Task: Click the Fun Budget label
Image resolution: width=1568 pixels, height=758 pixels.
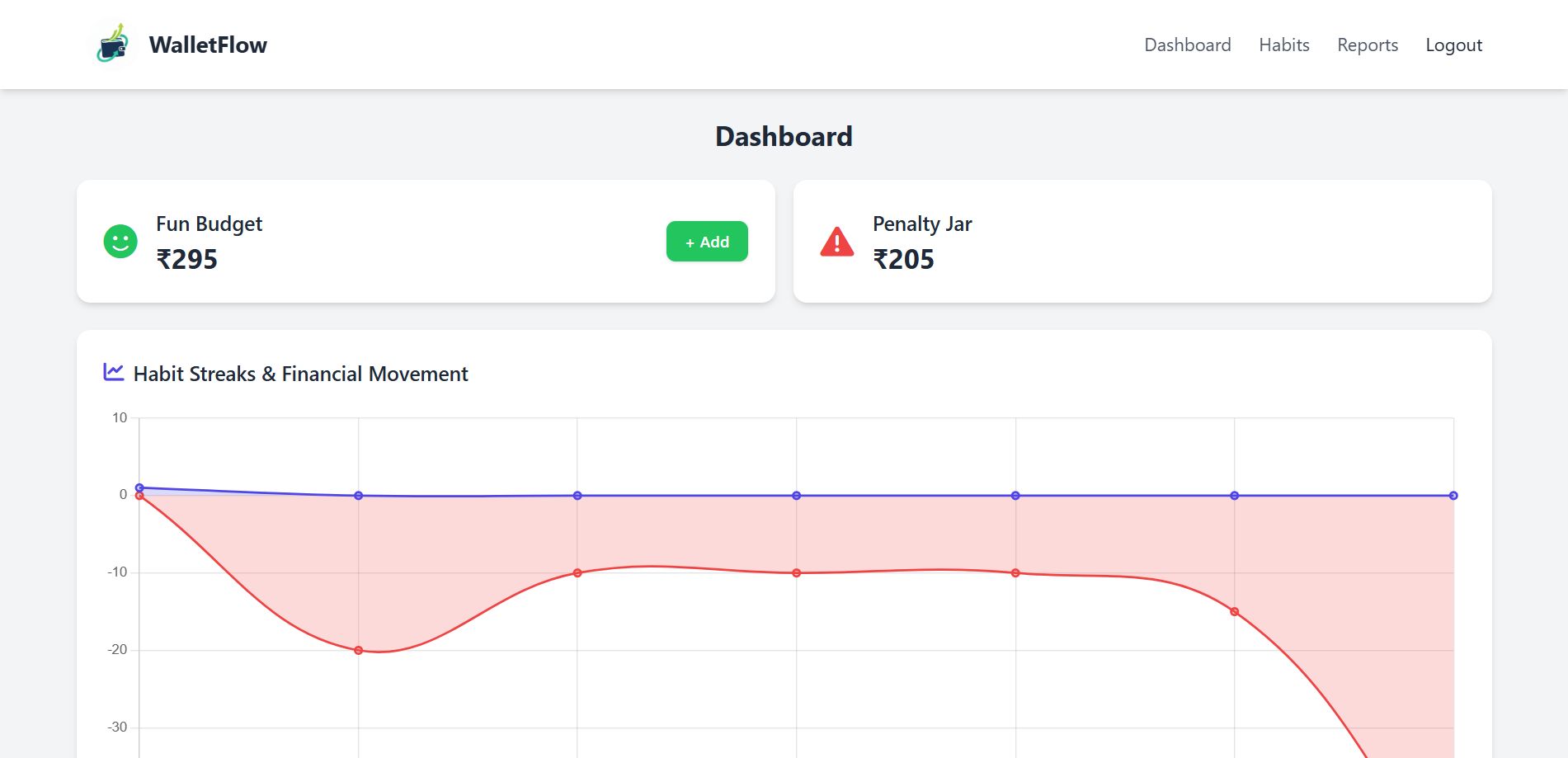Action: coord(209,224)
